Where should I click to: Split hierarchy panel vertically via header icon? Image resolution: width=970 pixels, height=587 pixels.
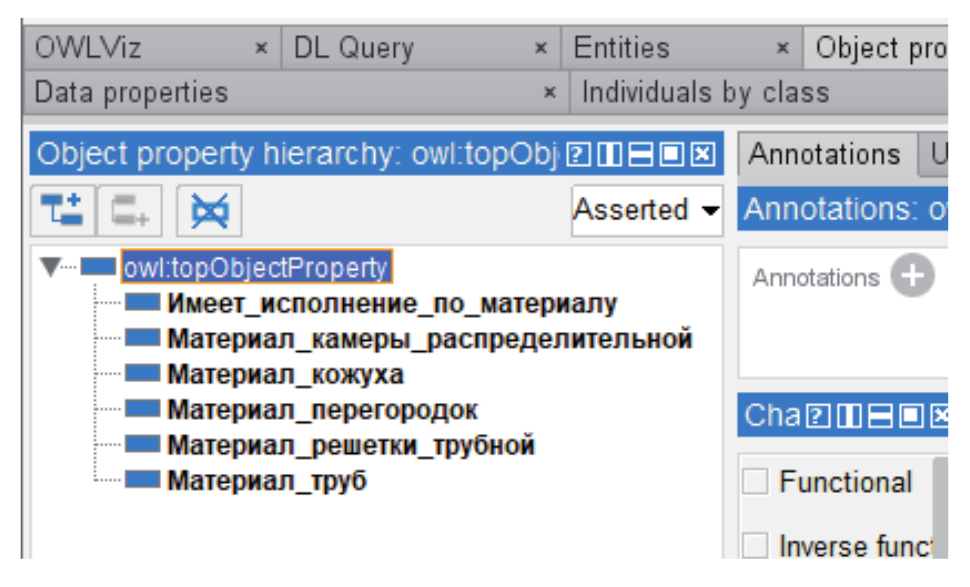[x=608, y=155]
